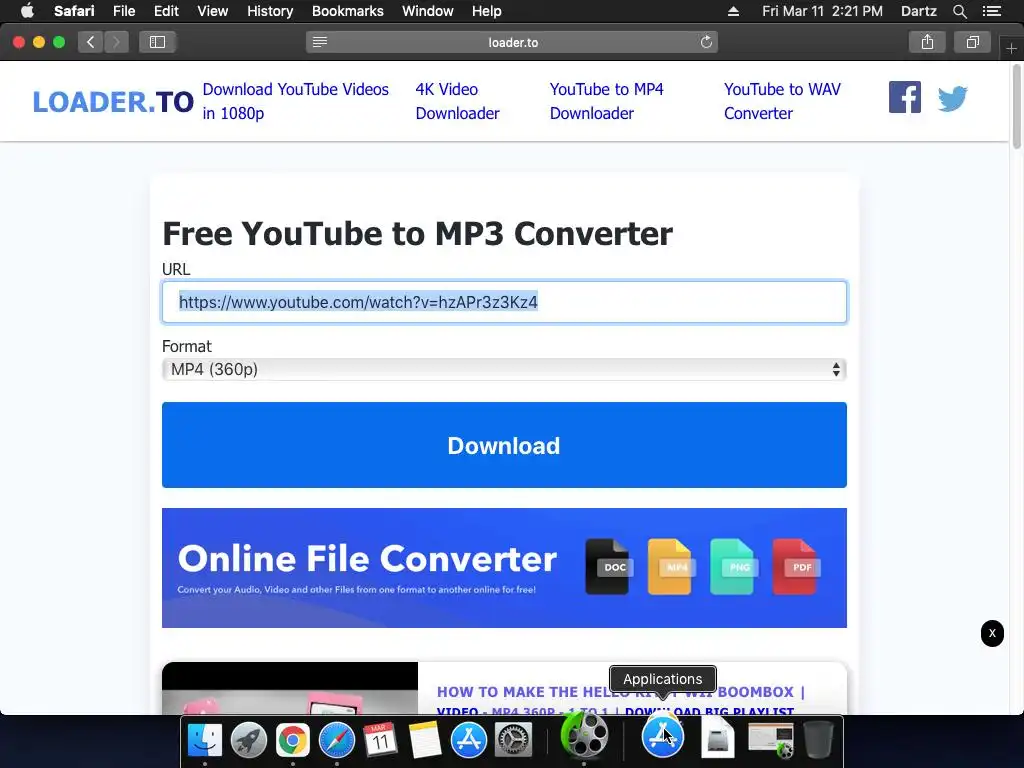Toggle the Safari sidebar button

point(157,42)
